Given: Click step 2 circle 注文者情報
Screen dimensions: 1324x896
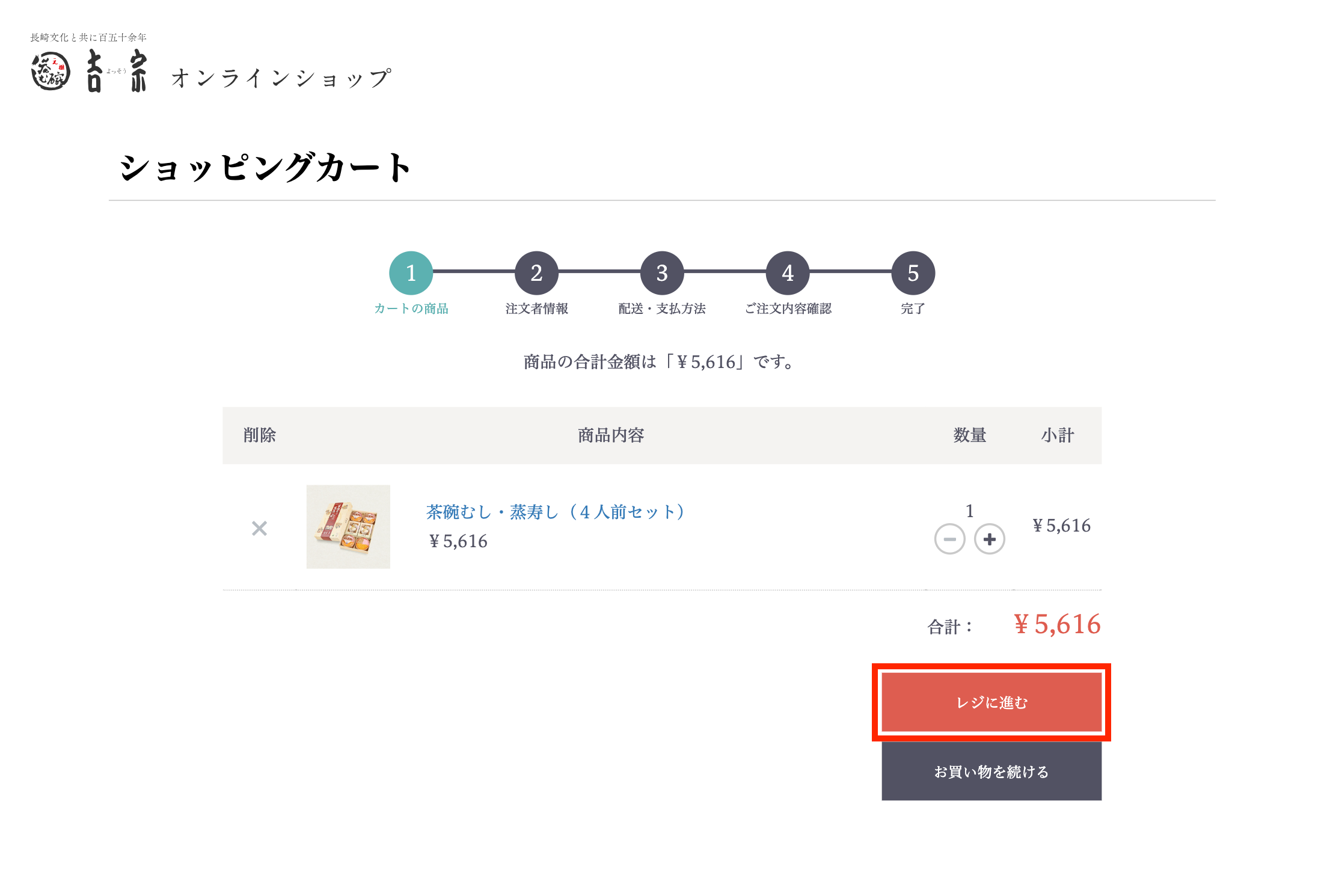Looking at the screenshot, I should (x=536, y=273).
